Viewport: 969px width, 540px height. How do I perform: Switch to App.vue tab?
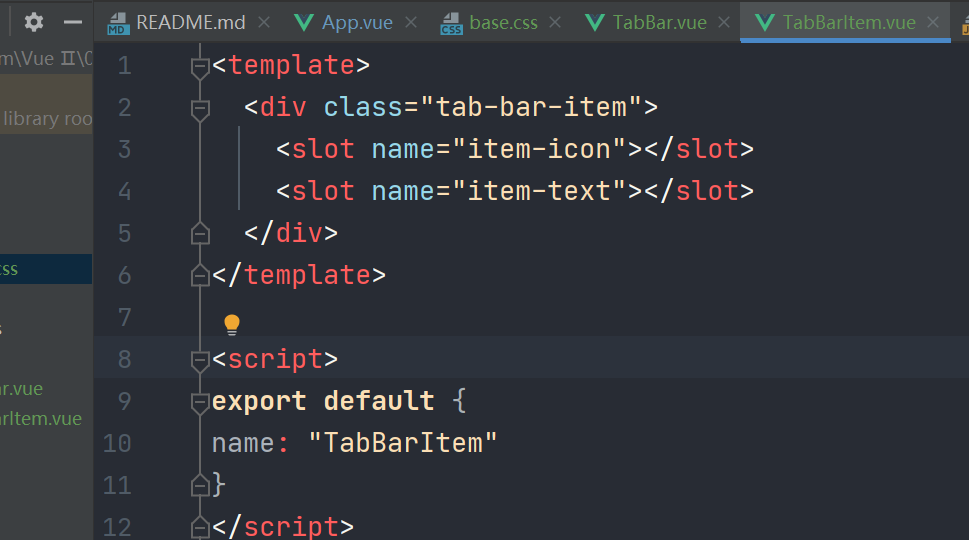pyautogui.click(x=357, y=23)
